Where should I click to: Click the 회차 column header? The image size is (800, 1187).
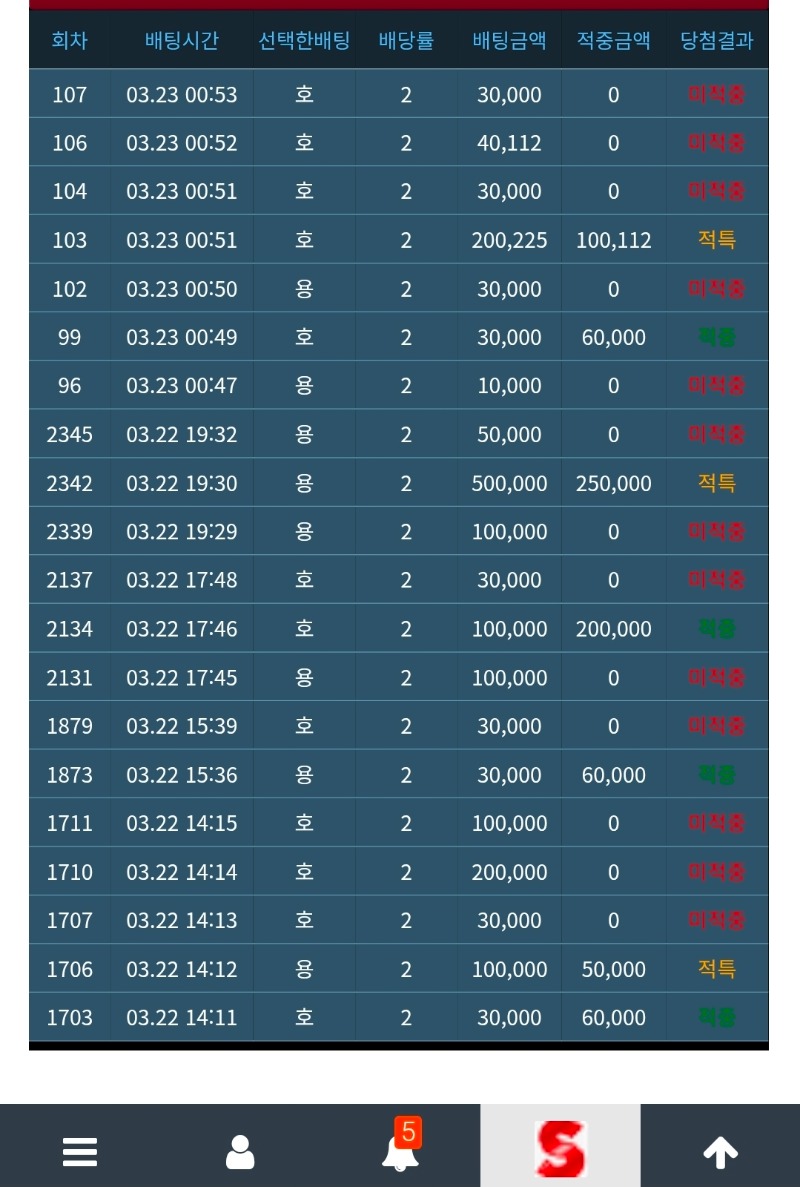point(69,41)
